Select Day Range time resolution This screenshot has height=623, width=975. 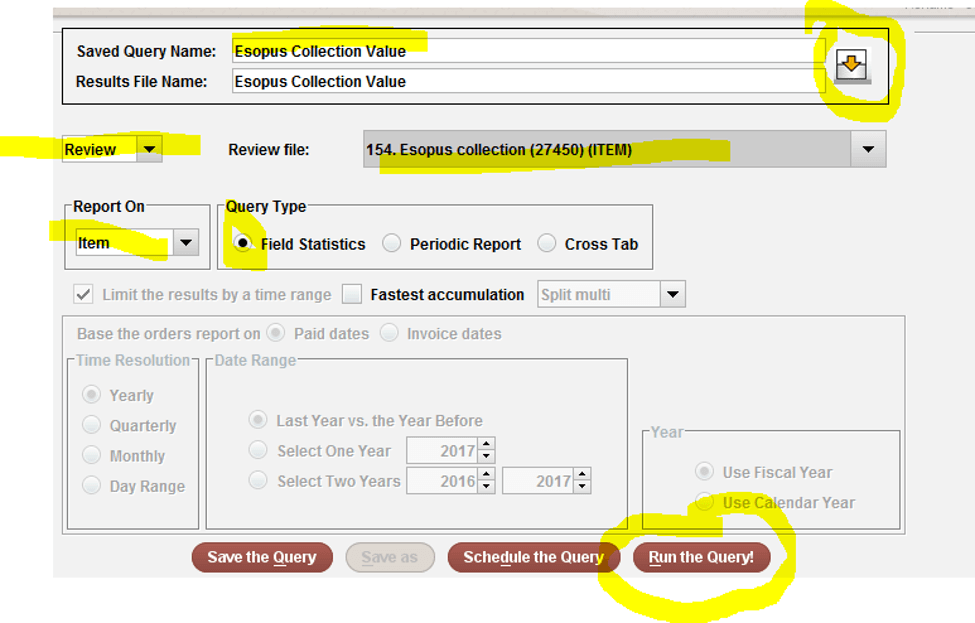pyautogui.click(x=91, y=485)
